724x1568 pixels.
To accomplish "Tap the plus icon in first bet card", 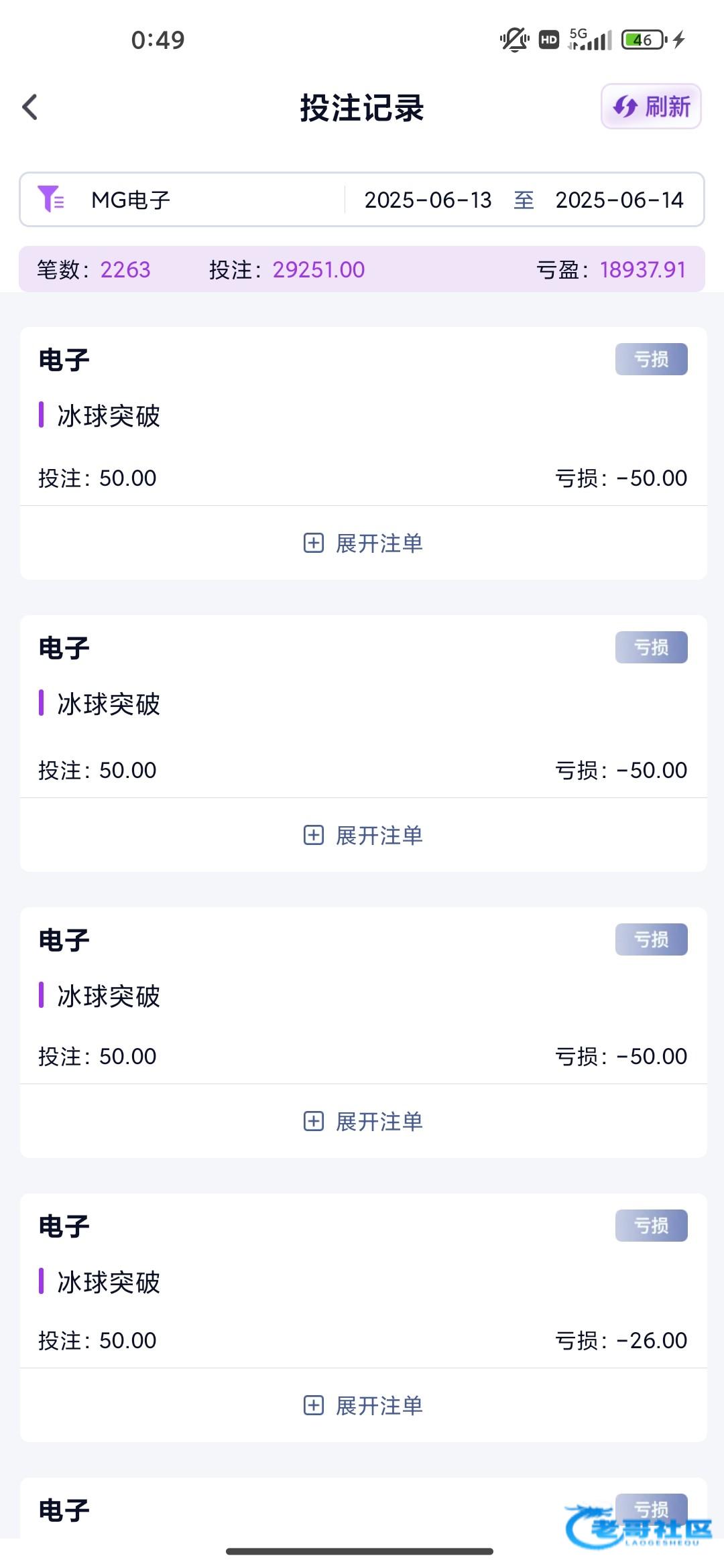I will pos(313,543).
